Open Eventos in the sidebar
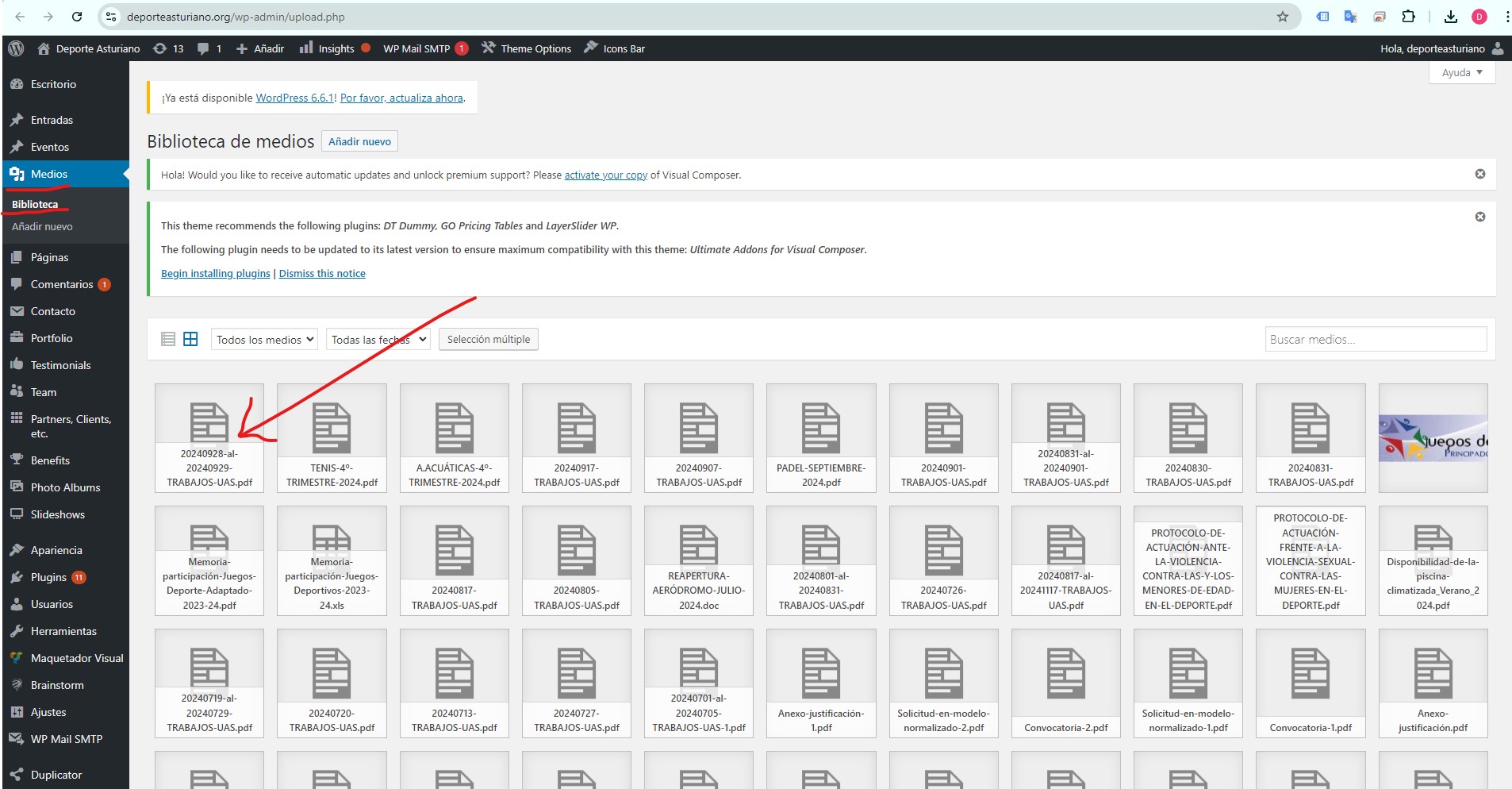The width and height of the screenshot is (1512, 789). coord(65,147)
